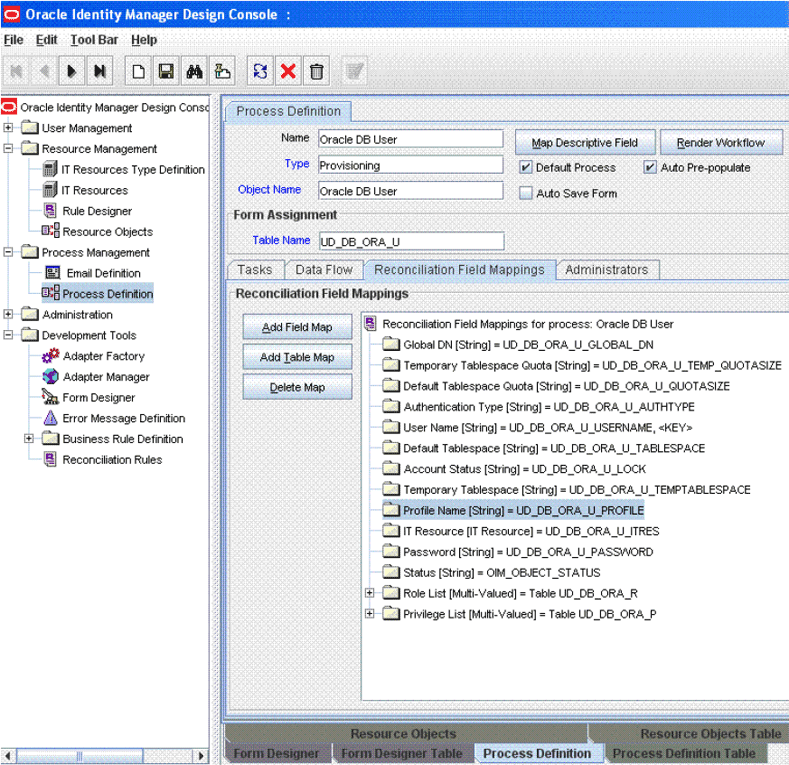Click the Render Workflow button
The height and width of the screenshot is (765, 789).
(721, 142)
